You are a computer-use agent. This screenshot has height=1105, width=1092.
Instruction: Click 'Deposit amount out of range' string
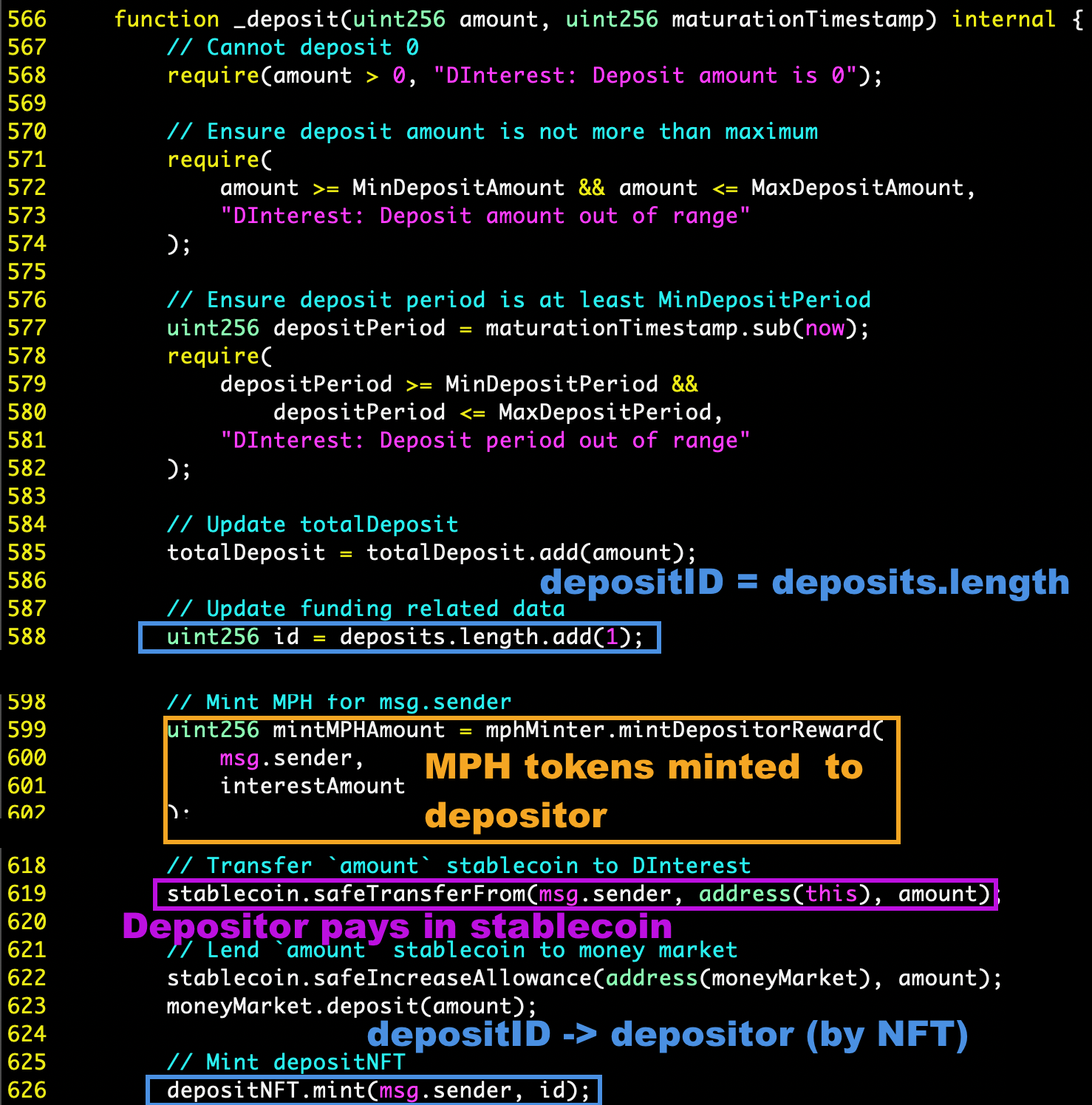pos(485,216)
